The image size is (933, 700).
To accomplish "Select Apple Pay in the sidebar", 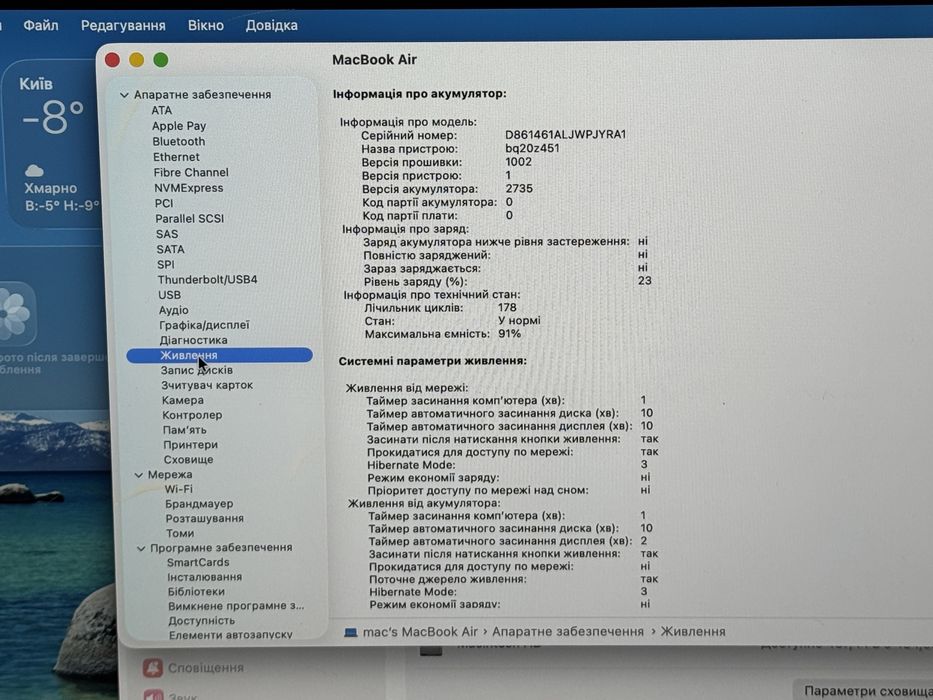I will pyautogui.click(x=179, y=126).
